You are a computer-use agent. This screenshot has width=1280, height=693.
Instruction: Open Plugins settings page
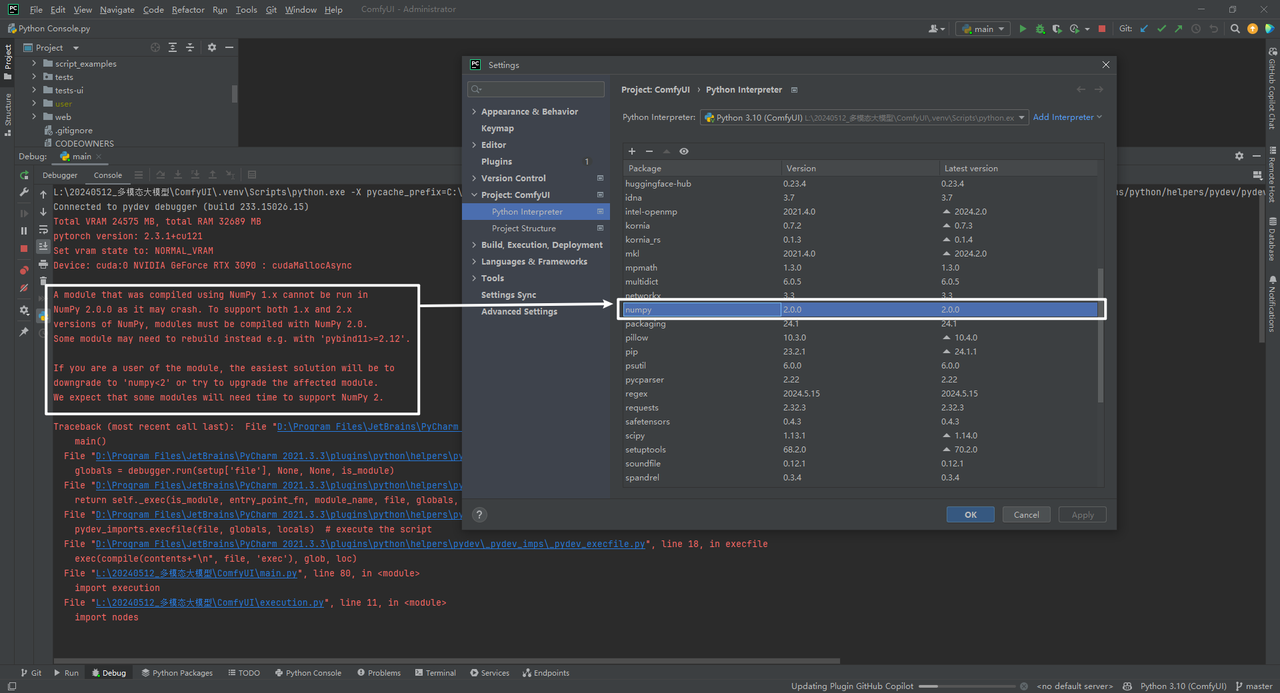click(496, 161)
